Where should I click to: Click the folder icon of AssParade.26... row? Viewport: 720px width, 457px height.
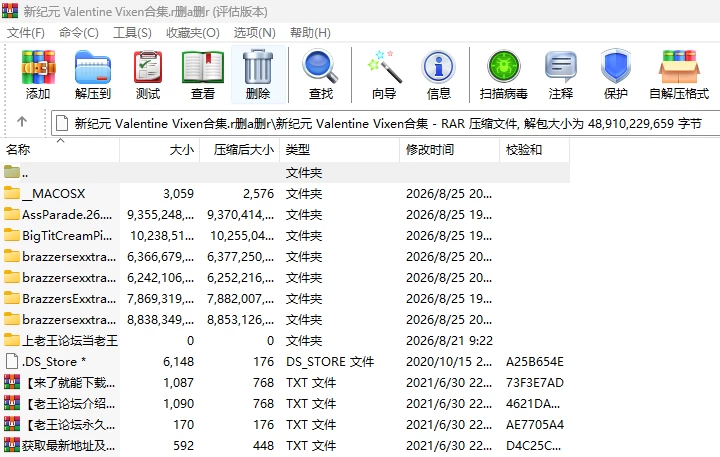tap(12, 214)
